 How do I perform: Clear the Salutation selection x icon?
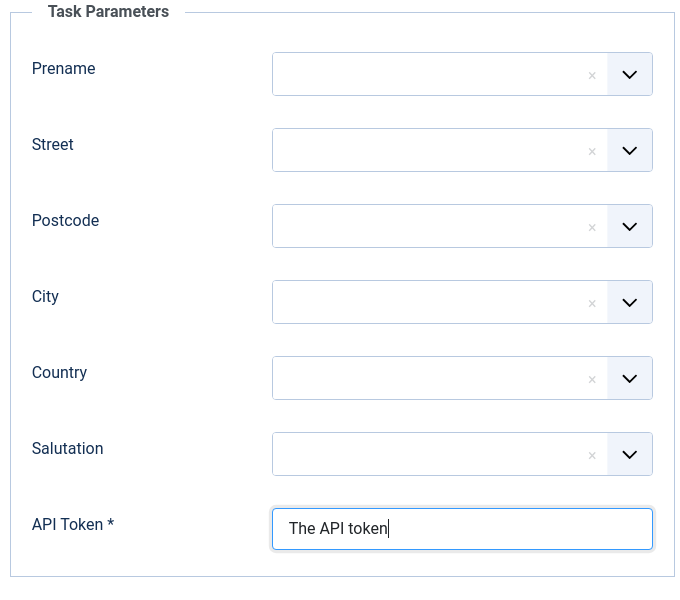coord(592,455)
